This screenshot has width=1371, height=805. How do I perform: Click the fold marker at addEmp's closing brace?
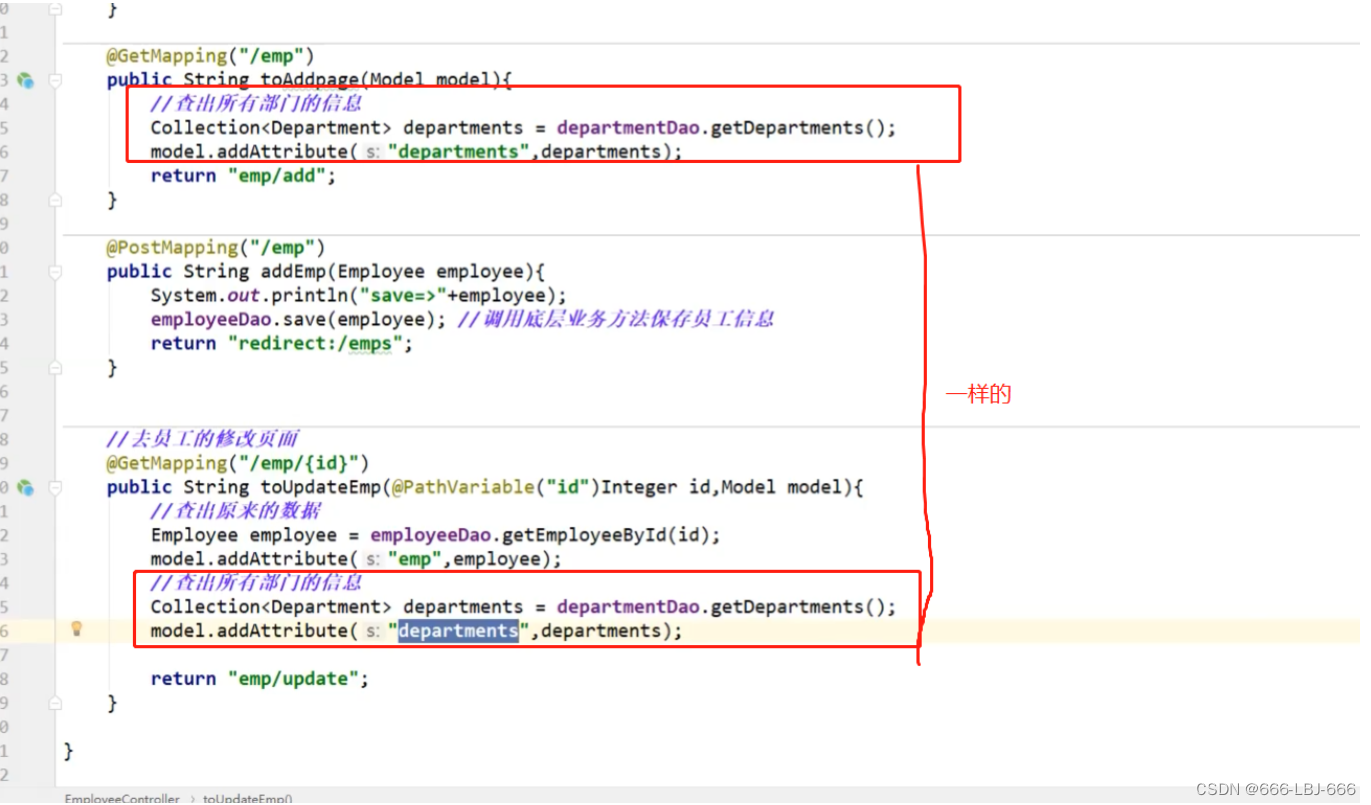(55, 368)
